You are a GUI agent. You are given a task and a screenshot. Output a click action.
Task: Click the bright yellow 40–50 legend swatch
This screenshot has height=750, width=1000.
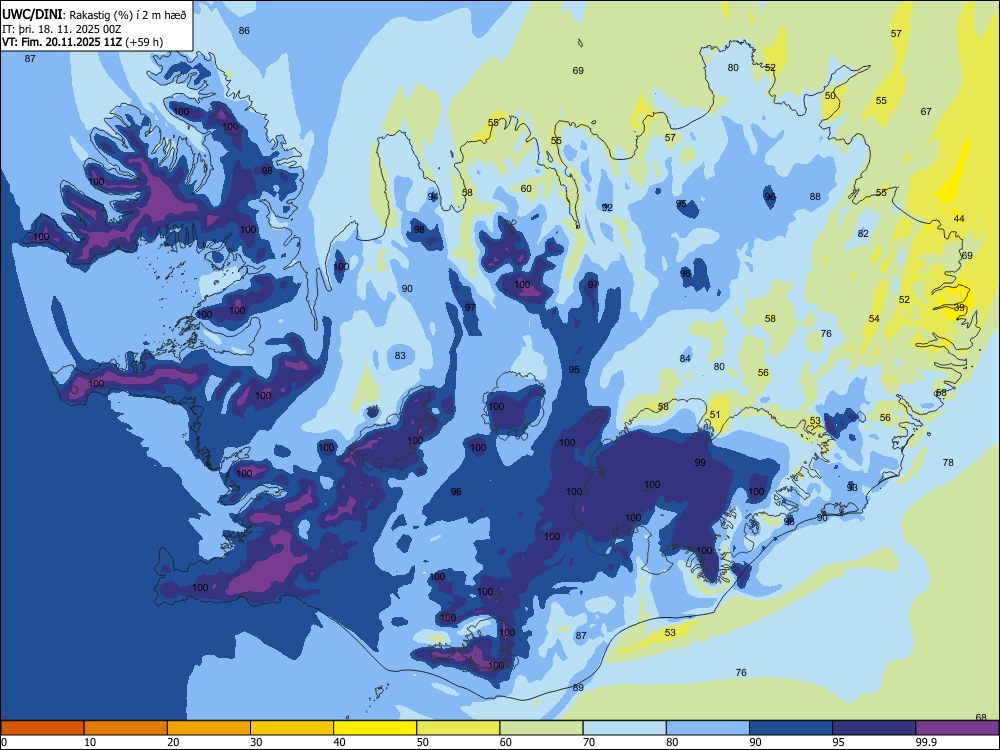[375, 728]
